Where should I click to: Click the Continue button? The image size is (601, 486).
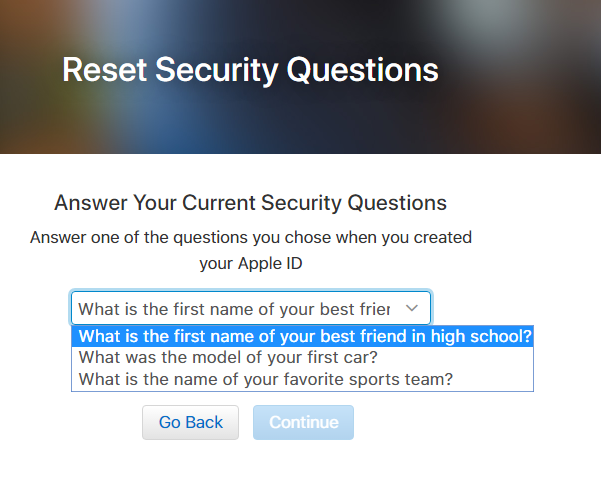pyautogui.click(x=303, y=422)
